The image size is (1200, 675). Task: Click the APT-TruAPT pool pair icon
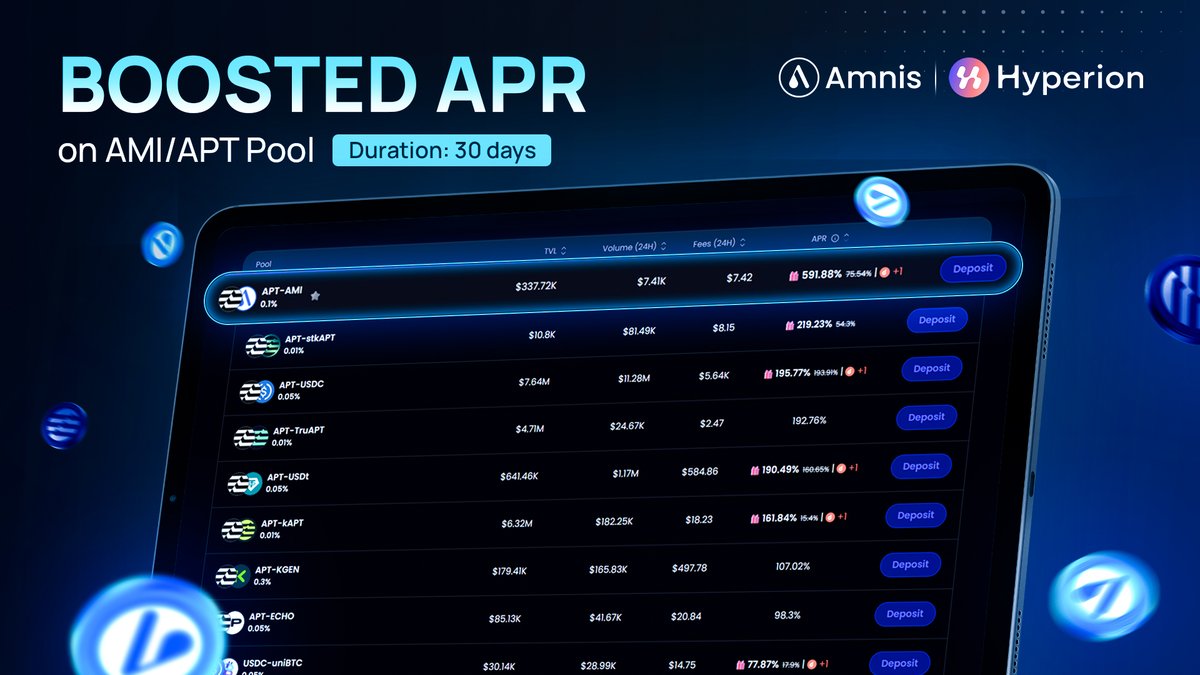click(x=250, y=438)
